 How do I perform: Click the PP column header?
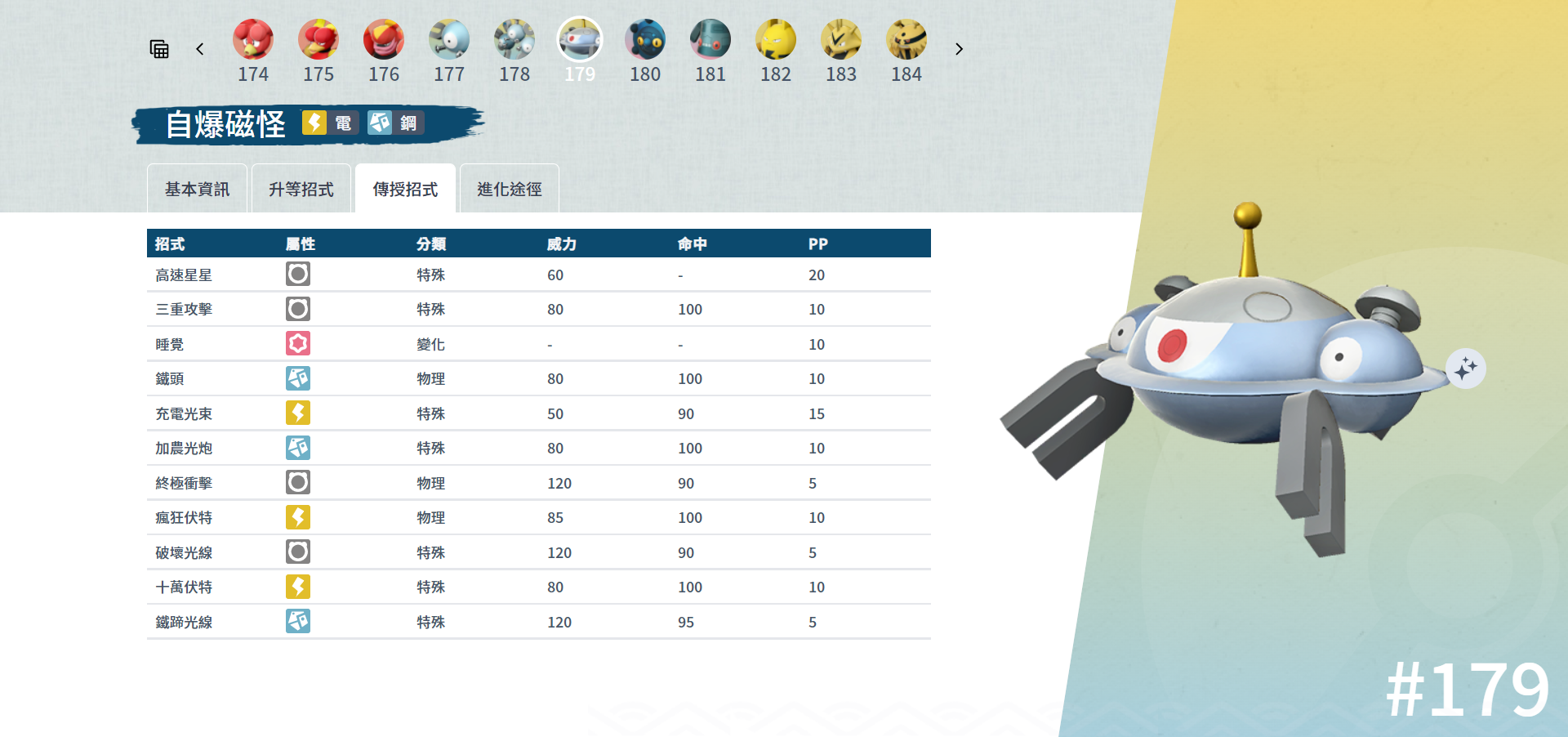pyautogui.click(x=818, y=243)
